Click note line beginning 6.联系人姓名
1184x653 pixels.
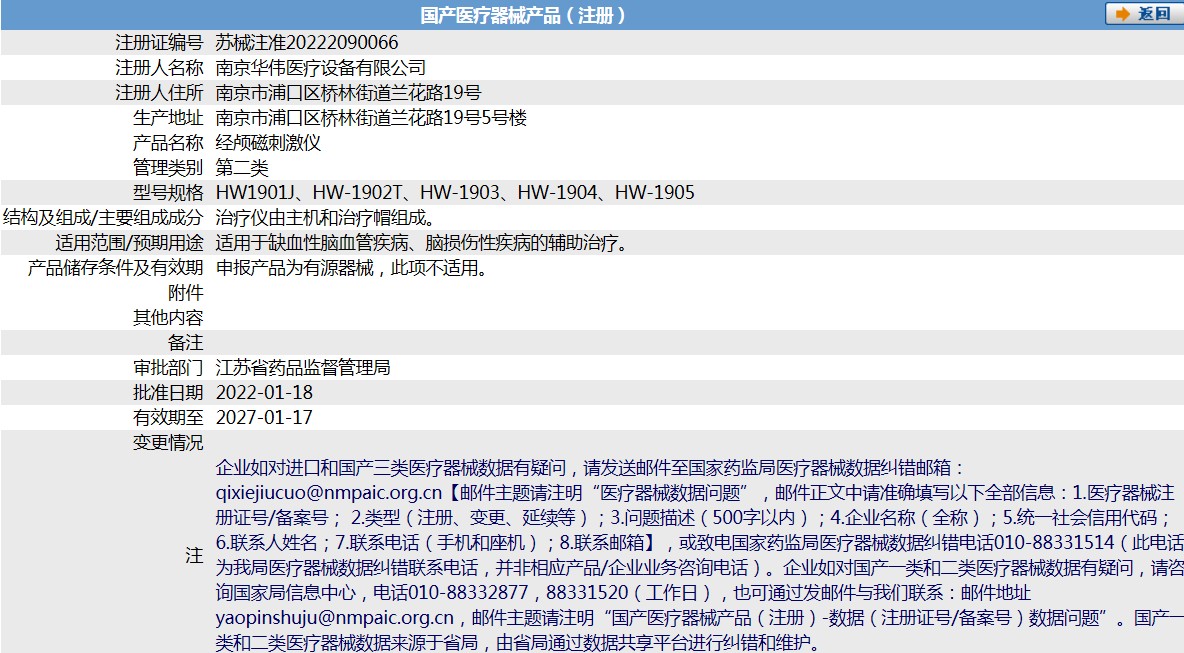pyautogui.click(x=699, y=543)
